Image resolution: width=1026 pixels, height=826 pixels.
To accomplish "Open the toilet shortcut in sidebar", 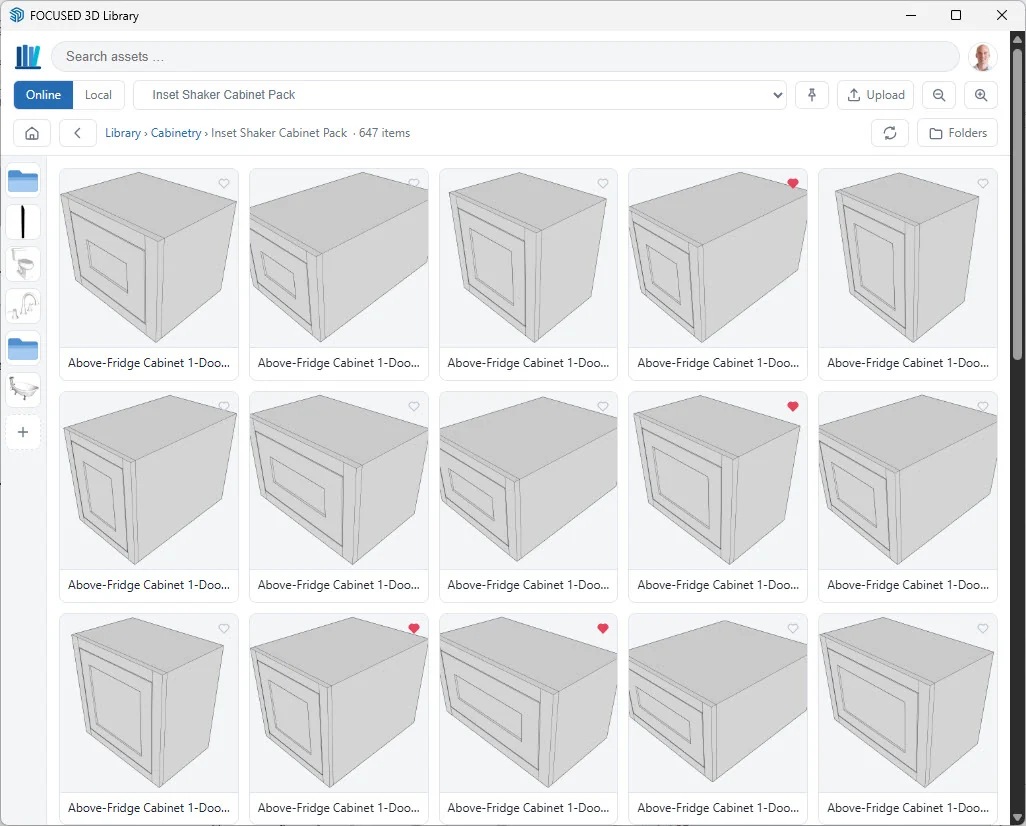I will [x=24, y=264].
